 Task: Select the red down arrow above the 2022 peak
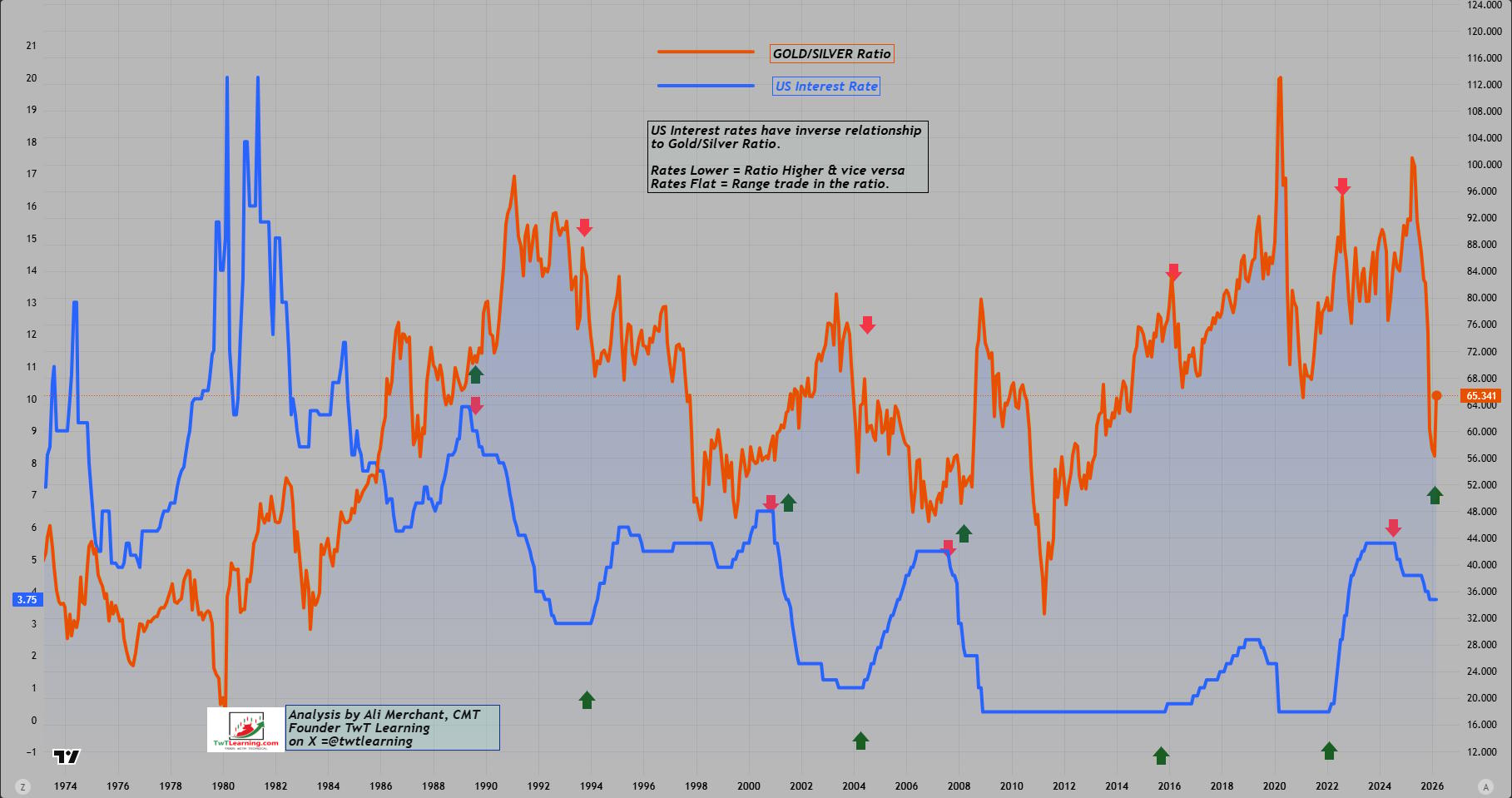click(1341, 186)
